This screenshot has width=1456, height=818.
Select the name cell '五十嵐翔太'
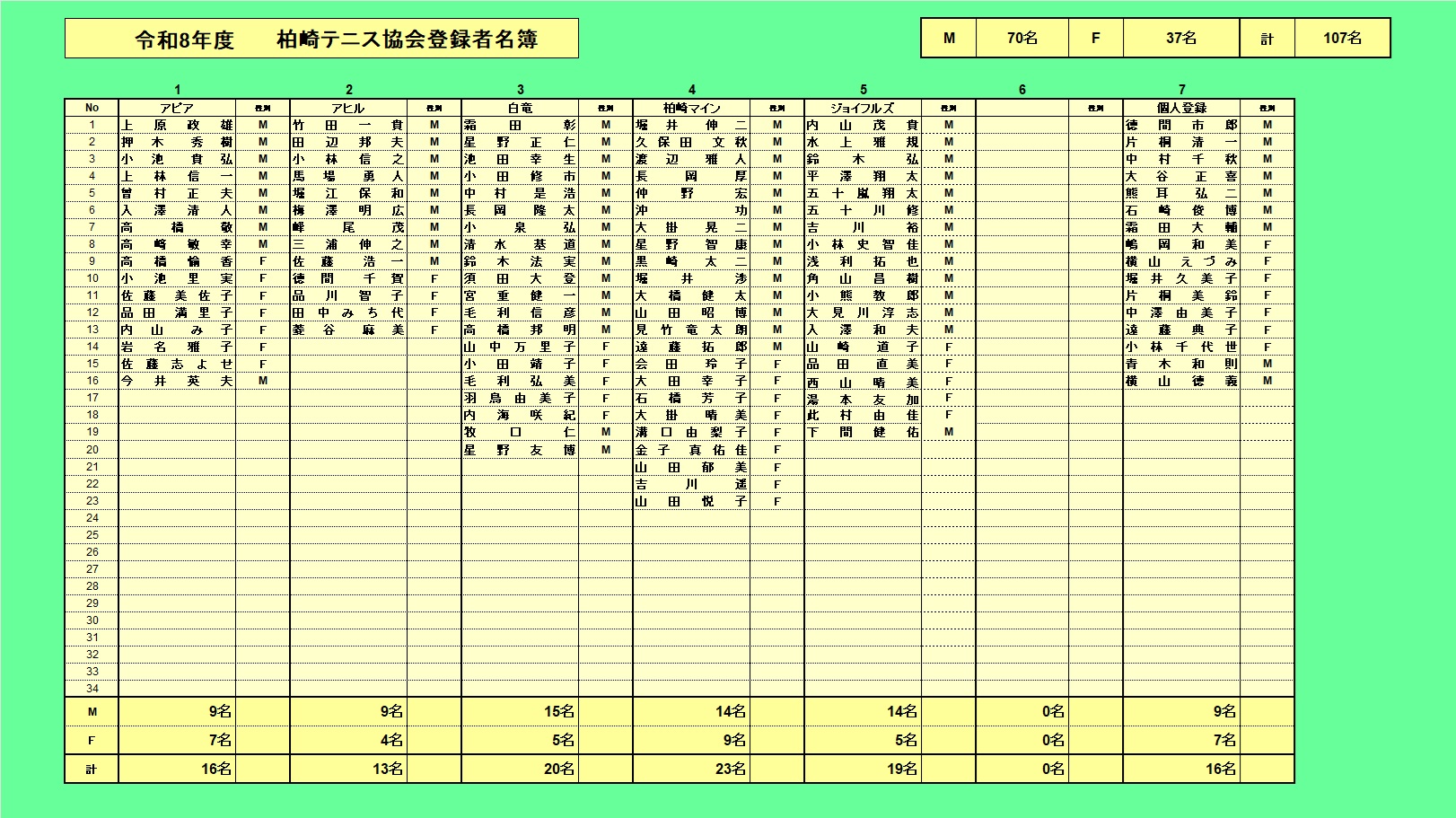pyautogui.click(x=863, y=193)
